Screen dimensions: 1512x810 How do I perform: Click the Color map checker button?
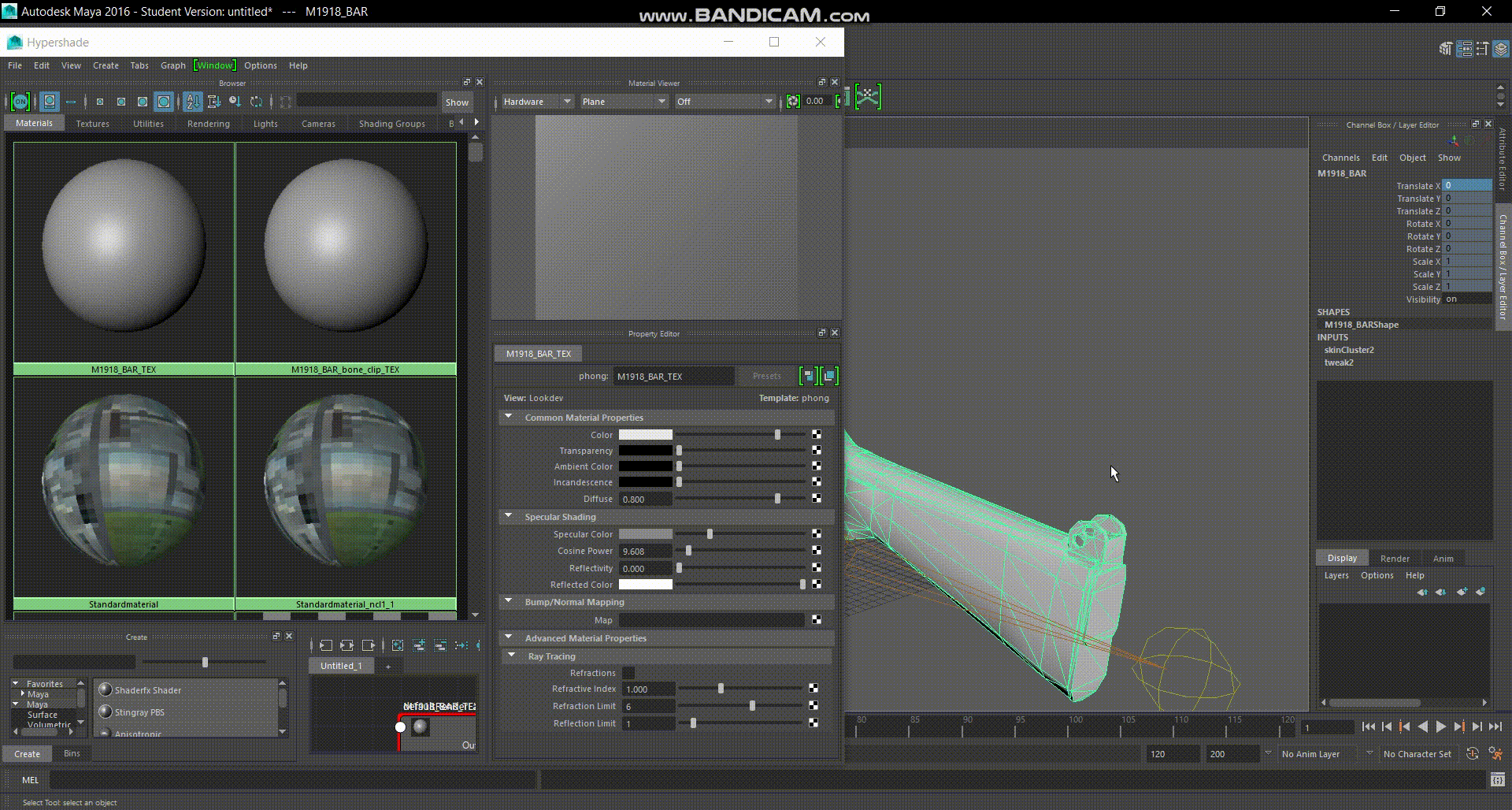(817, 435)
